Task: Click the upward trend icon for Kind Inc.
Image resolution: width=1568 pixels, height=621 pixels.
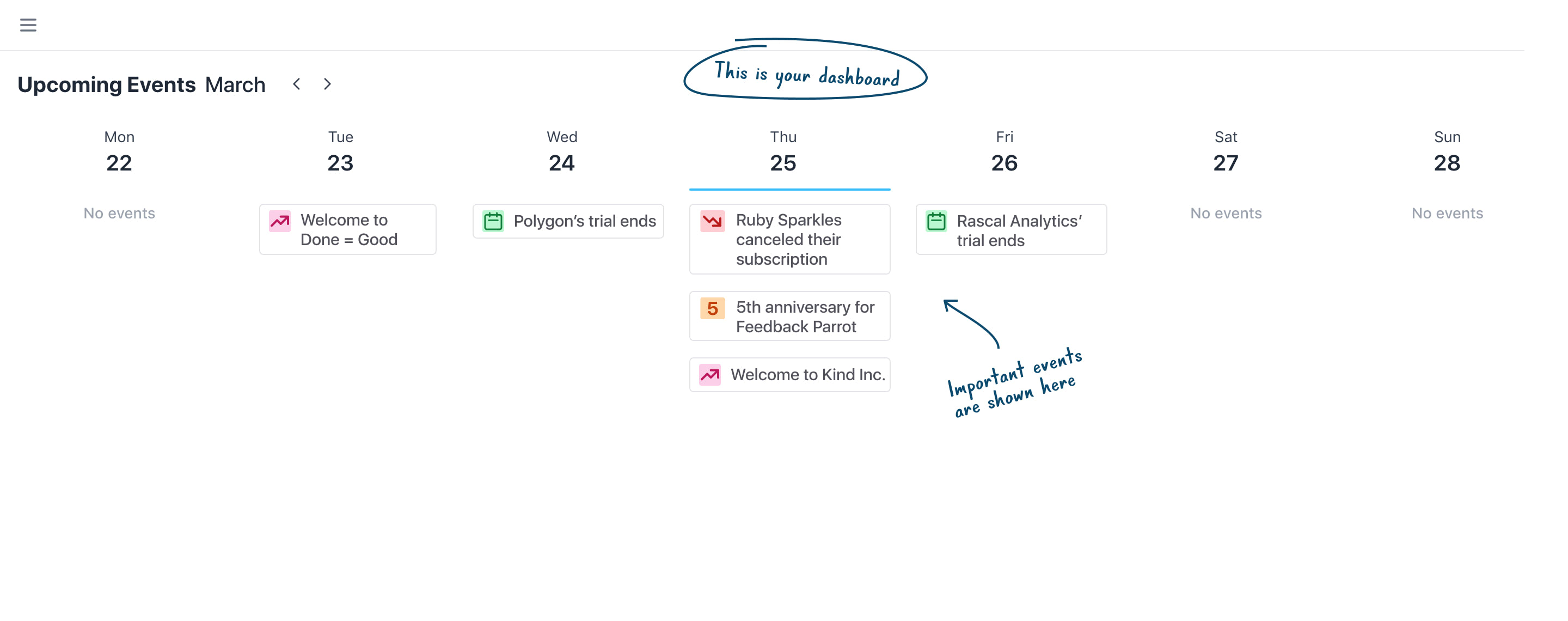Action: (x=710, y=374)
